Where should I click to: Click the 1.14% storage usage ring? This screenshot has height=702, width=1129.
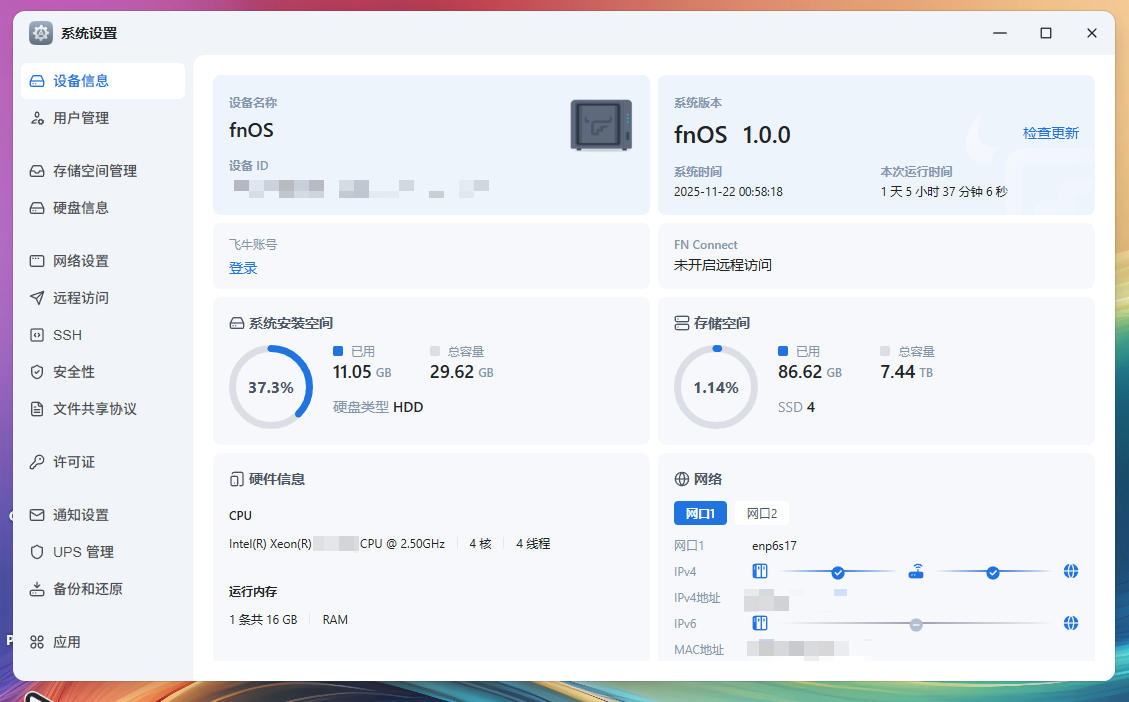coord(716,387)
